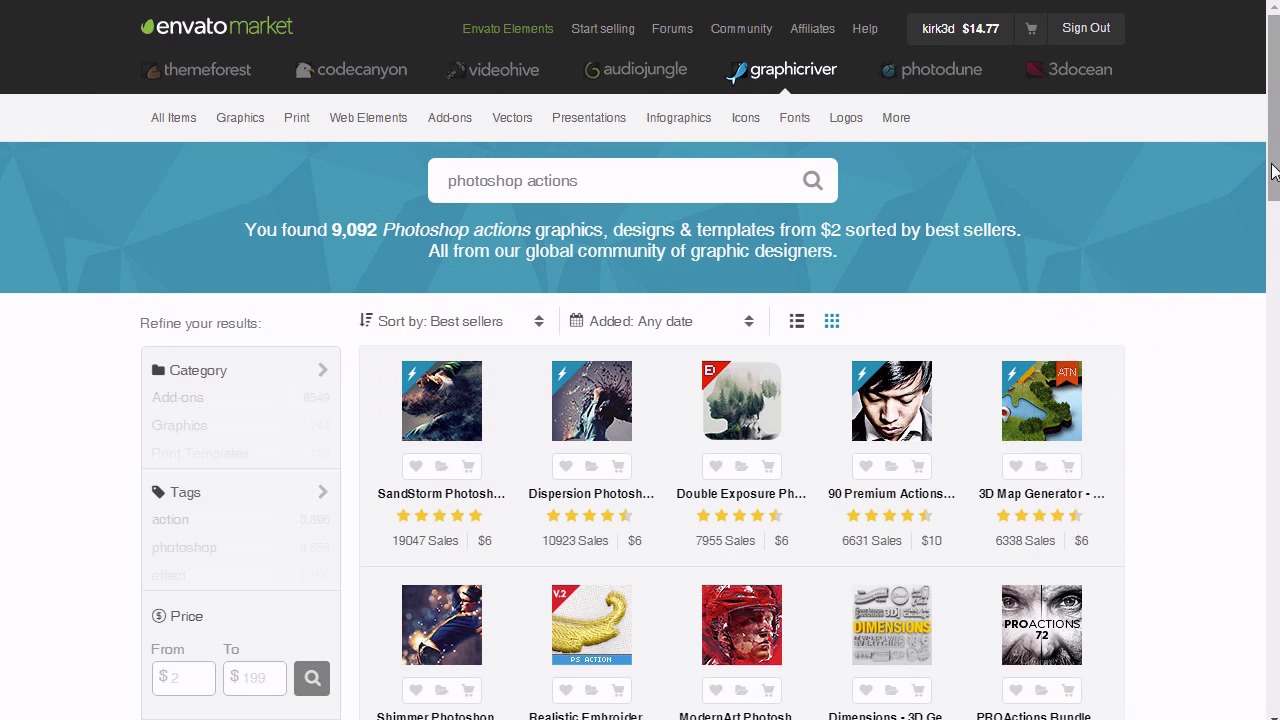Go to the PhotoDune marketplace tab

931,70
